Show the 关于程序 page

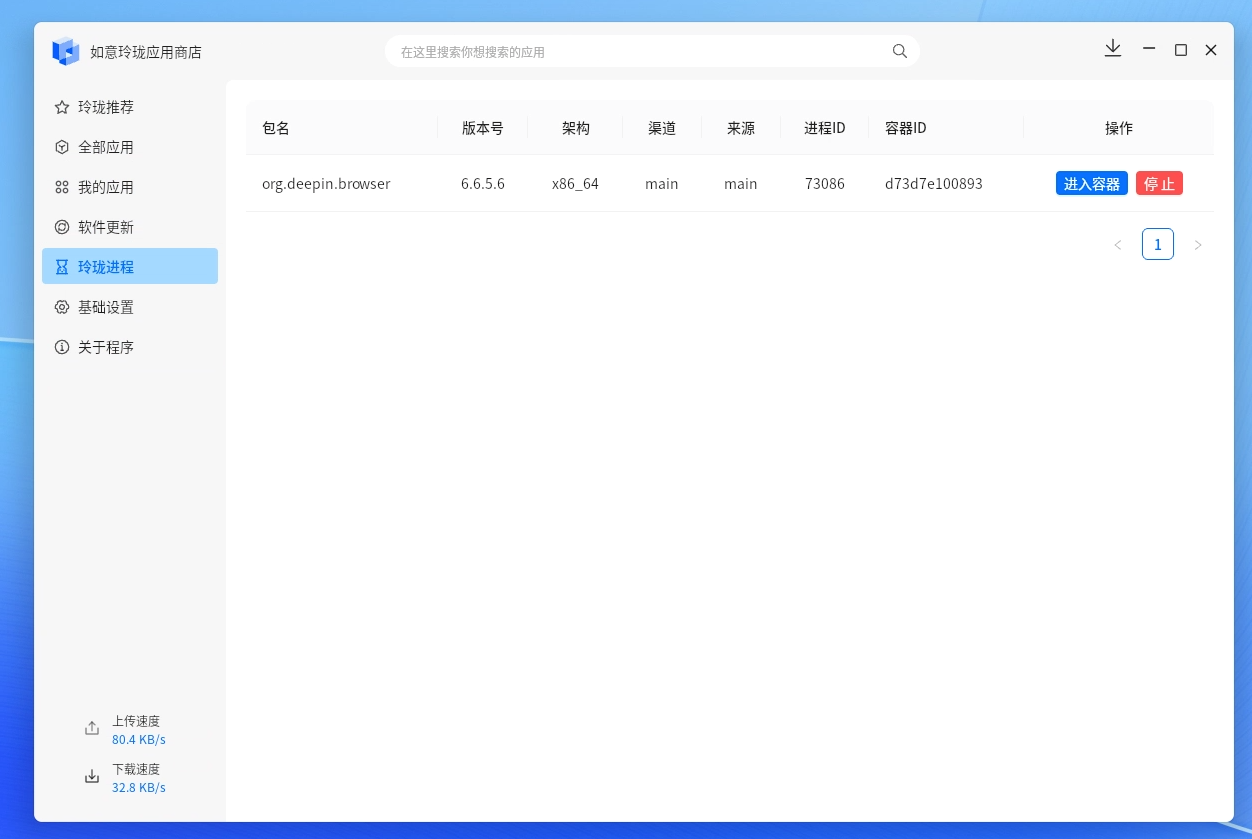pyautogui.click(x=130, y=347)
